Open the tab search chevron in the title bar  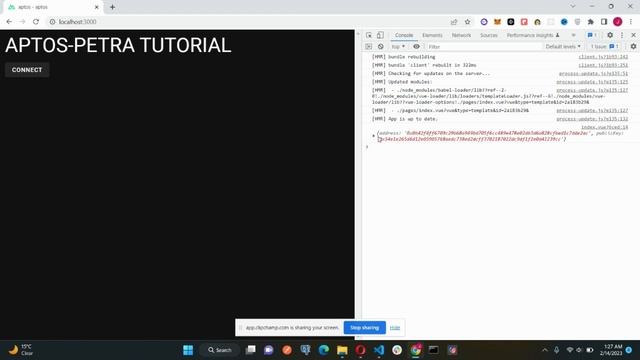click(573, 7)
